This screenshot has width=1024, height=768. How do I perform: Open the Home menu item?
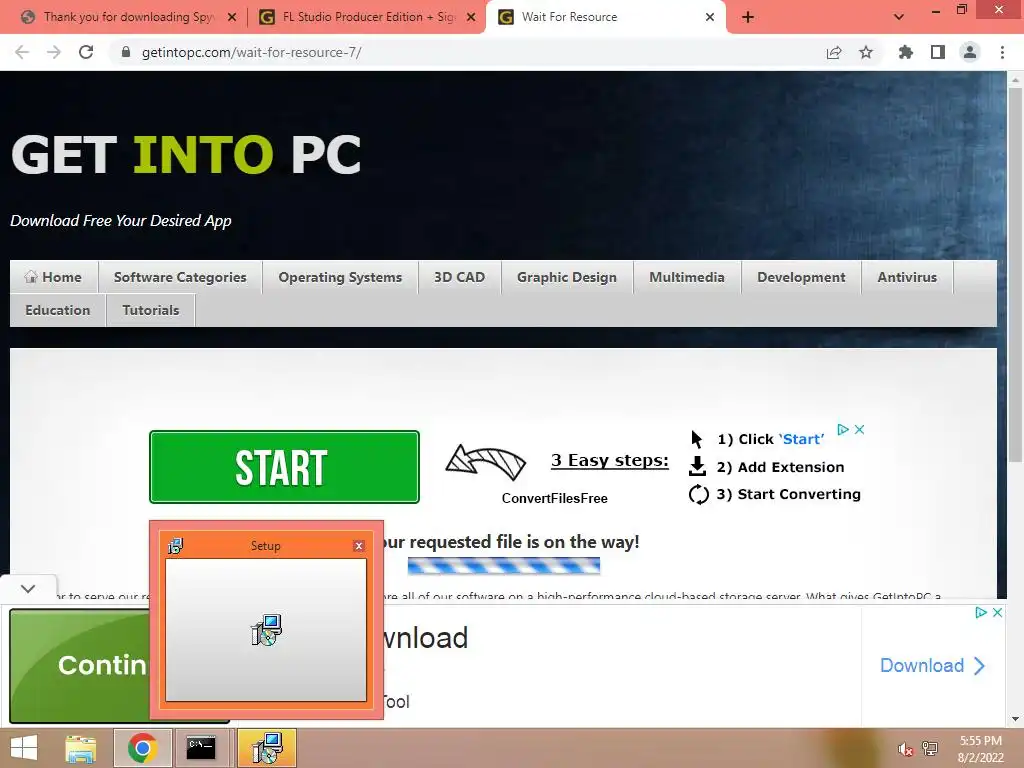(54, 277)
